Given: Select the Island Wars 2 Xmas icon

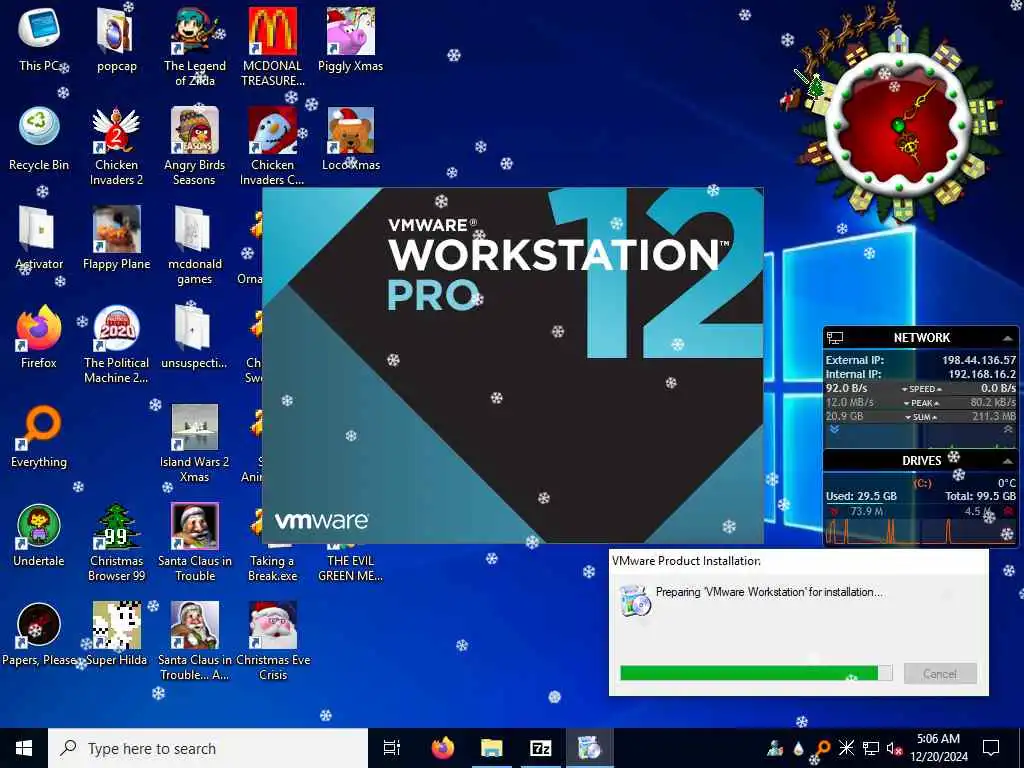Looking at the screenshot, I should pyautogui.click(x=195, y=444).
